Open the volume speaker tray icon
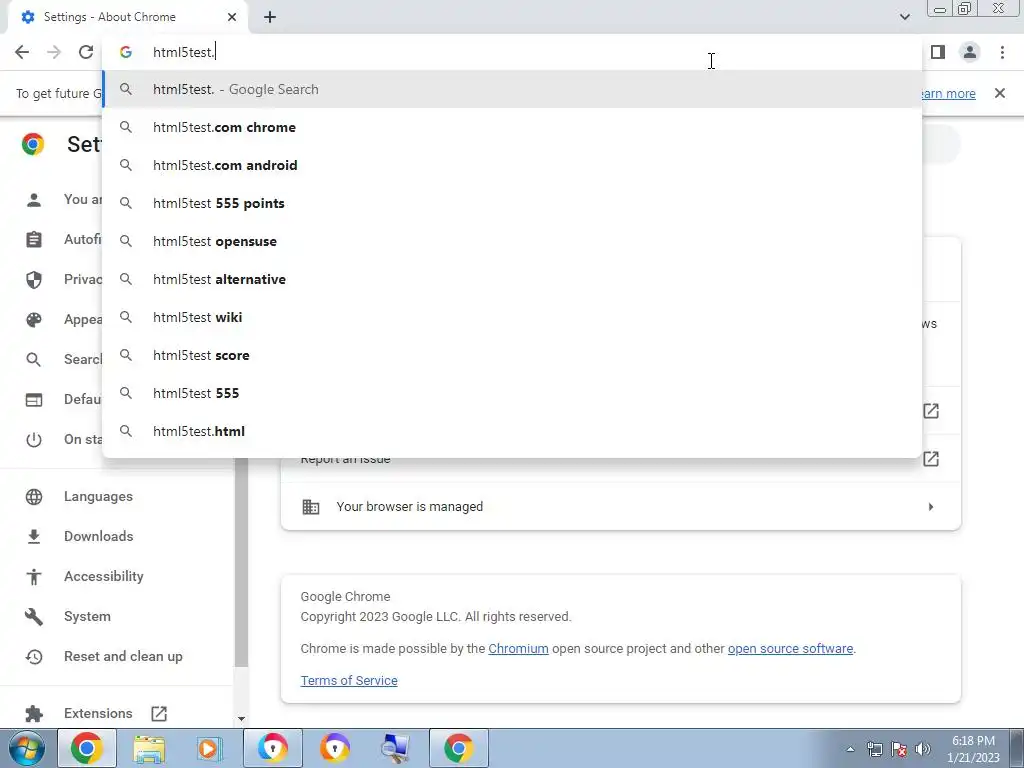The width and height of the screenshot is (1024, 768). [923, 749]
